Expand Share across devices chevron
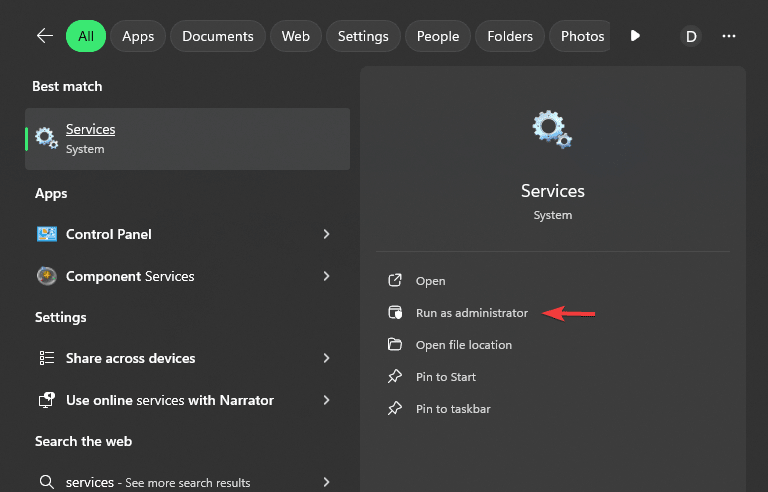Image resolution: width=768 pixels, height=492 pixels. click(326, 358)
